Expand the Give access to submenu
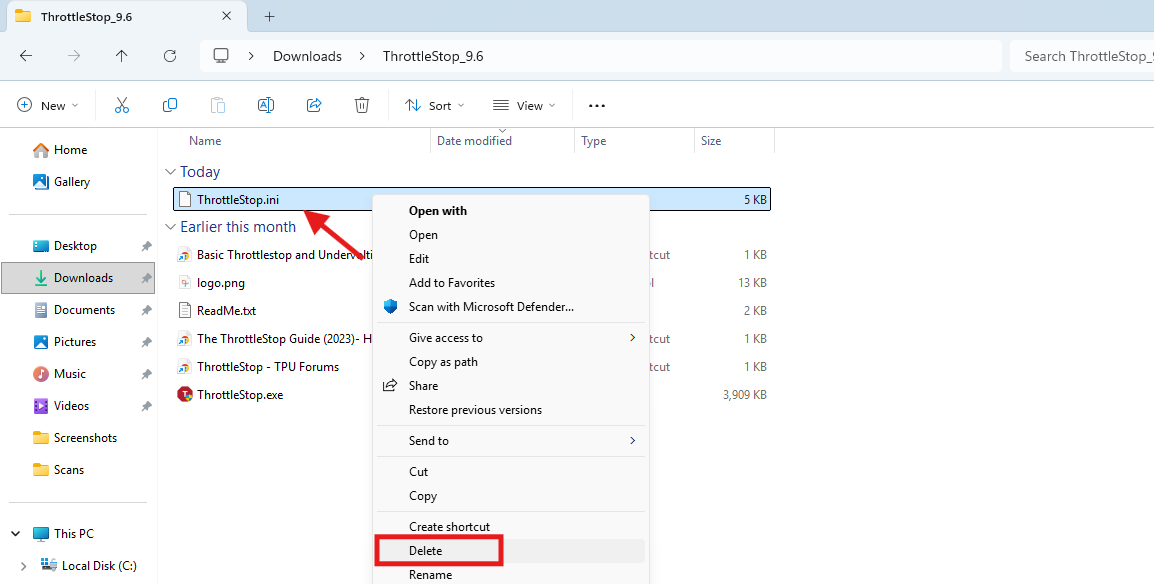The image size is (1154, 584). tap(632, 338)
